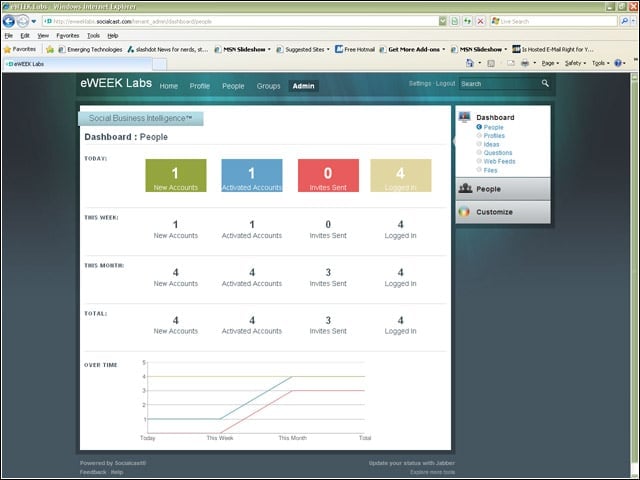Click the Settings link in header
The image size is (640, 480).
click(x=420, y=83)
